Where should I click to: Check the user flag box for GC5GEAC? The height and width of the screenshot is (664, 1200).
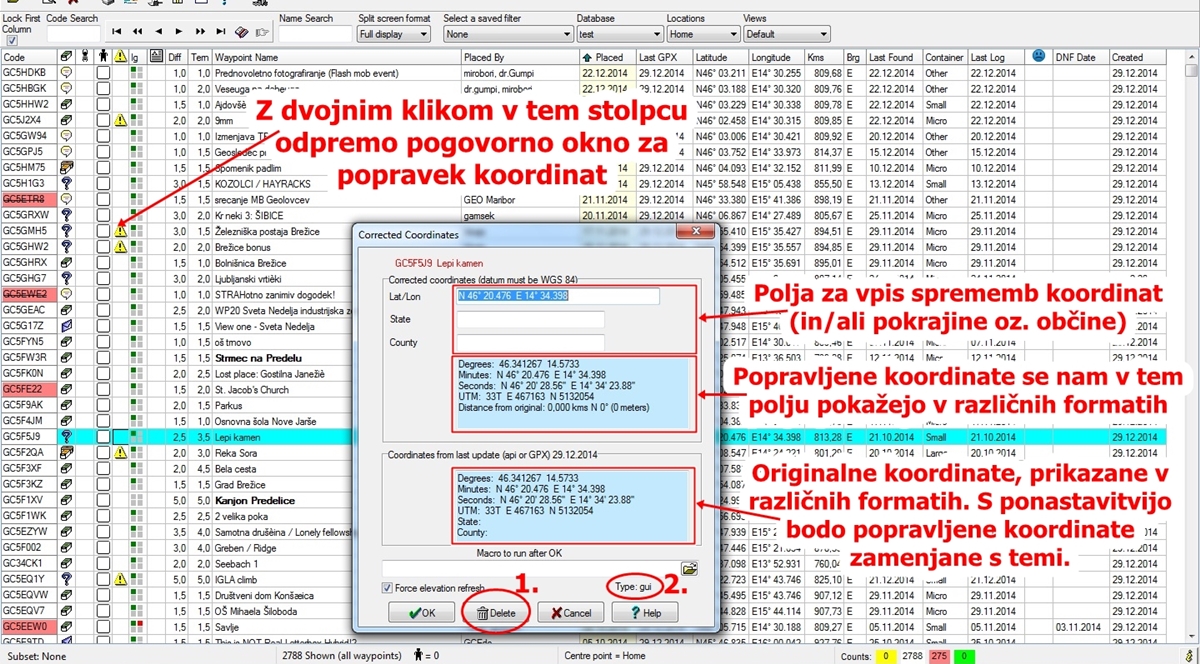[102, 310]
